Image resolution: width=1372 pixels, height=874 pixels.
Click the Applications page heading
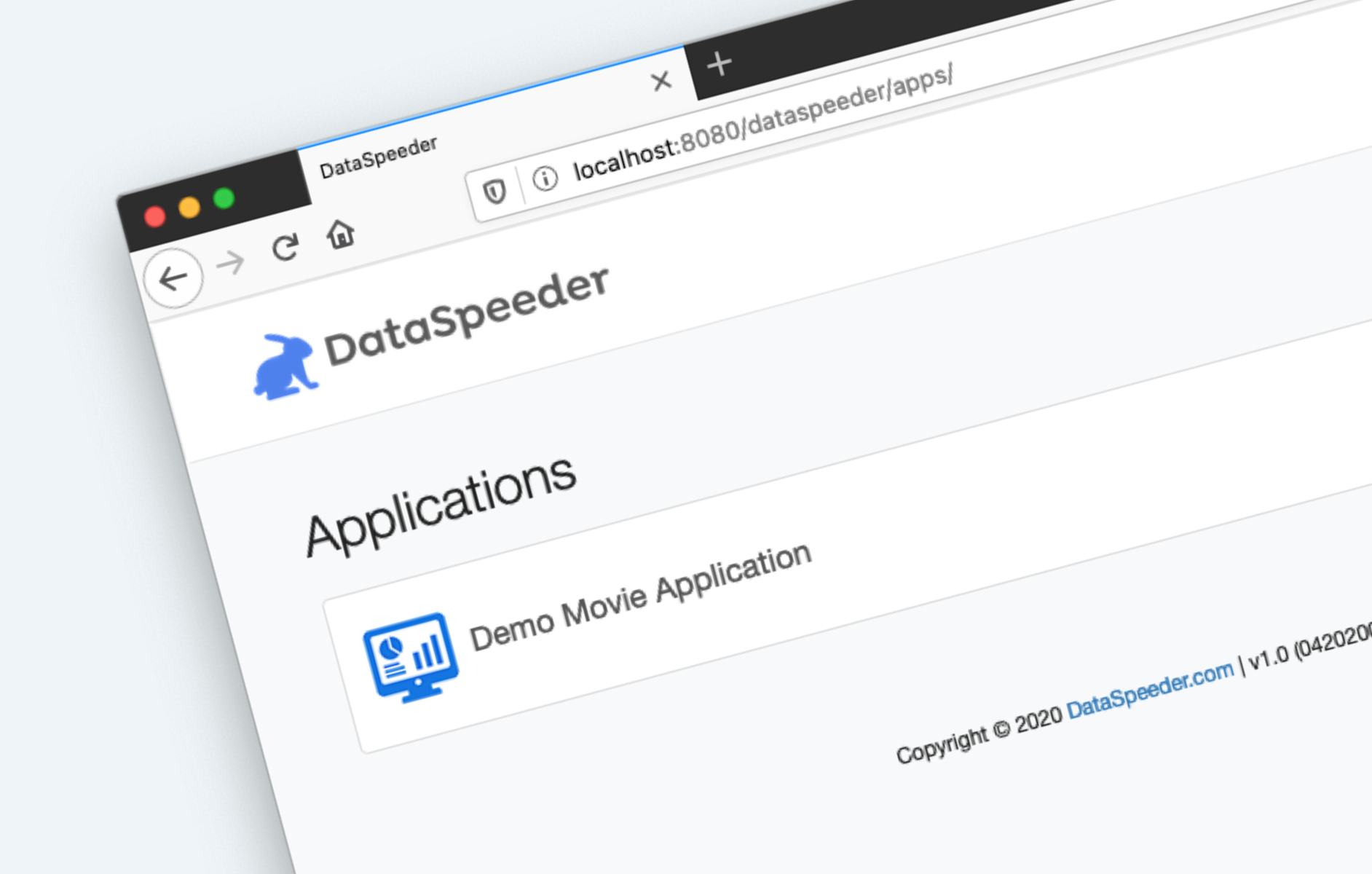point(441,506)
